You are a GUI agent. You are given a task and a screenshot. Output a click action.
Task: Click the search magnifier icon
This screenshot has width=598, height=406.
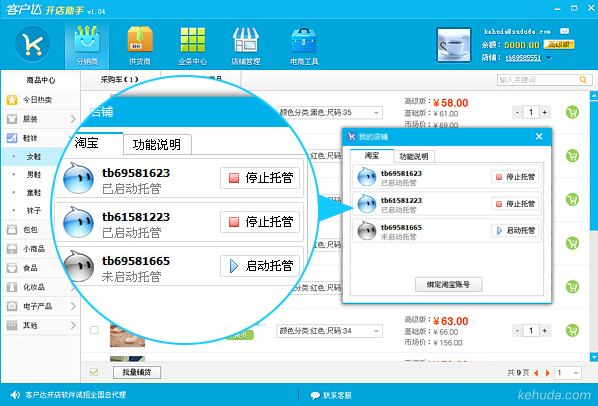tap(583, 80)
